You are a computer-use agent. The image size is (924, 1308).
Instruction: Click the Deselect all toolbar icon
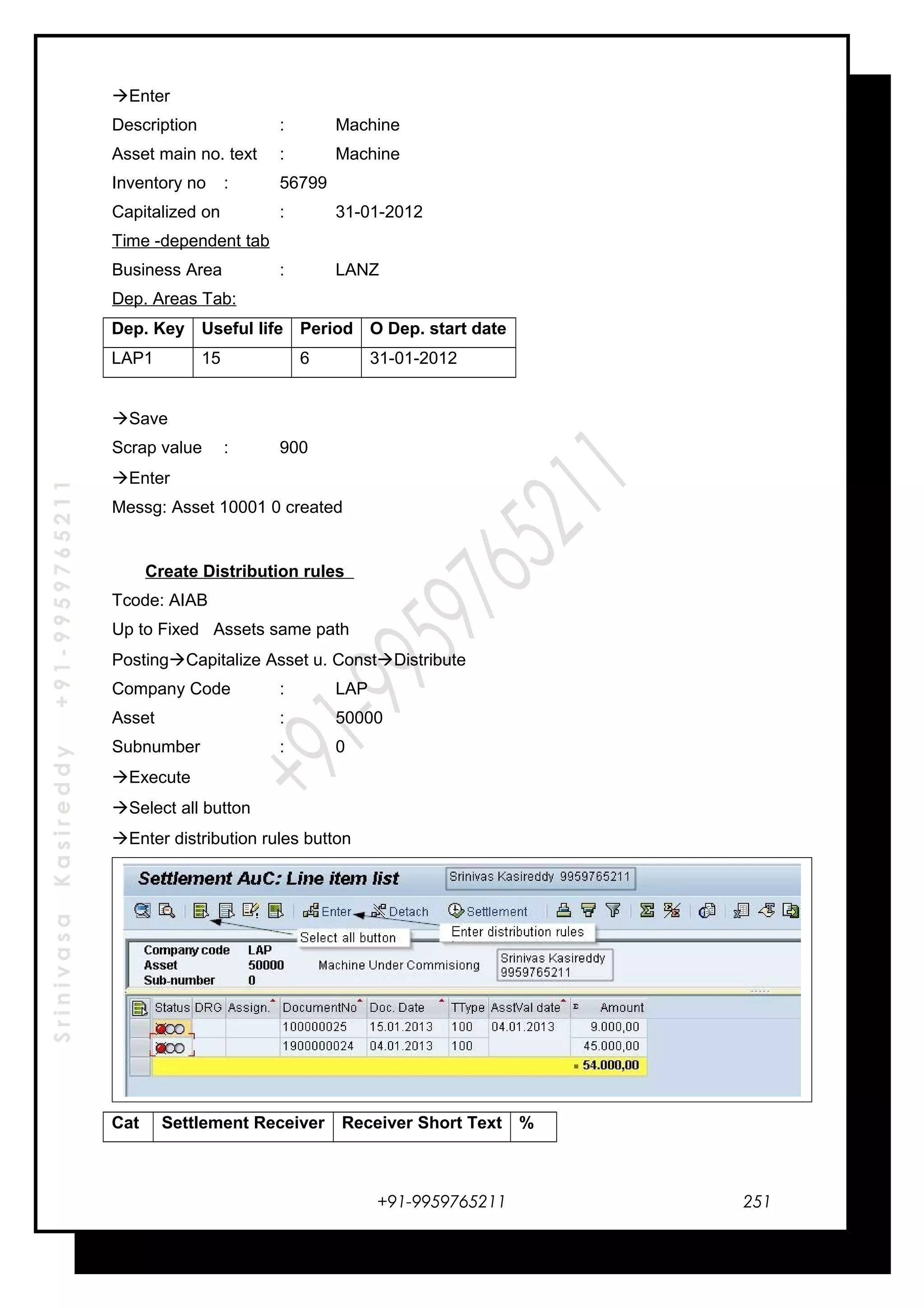click(226, 910)
